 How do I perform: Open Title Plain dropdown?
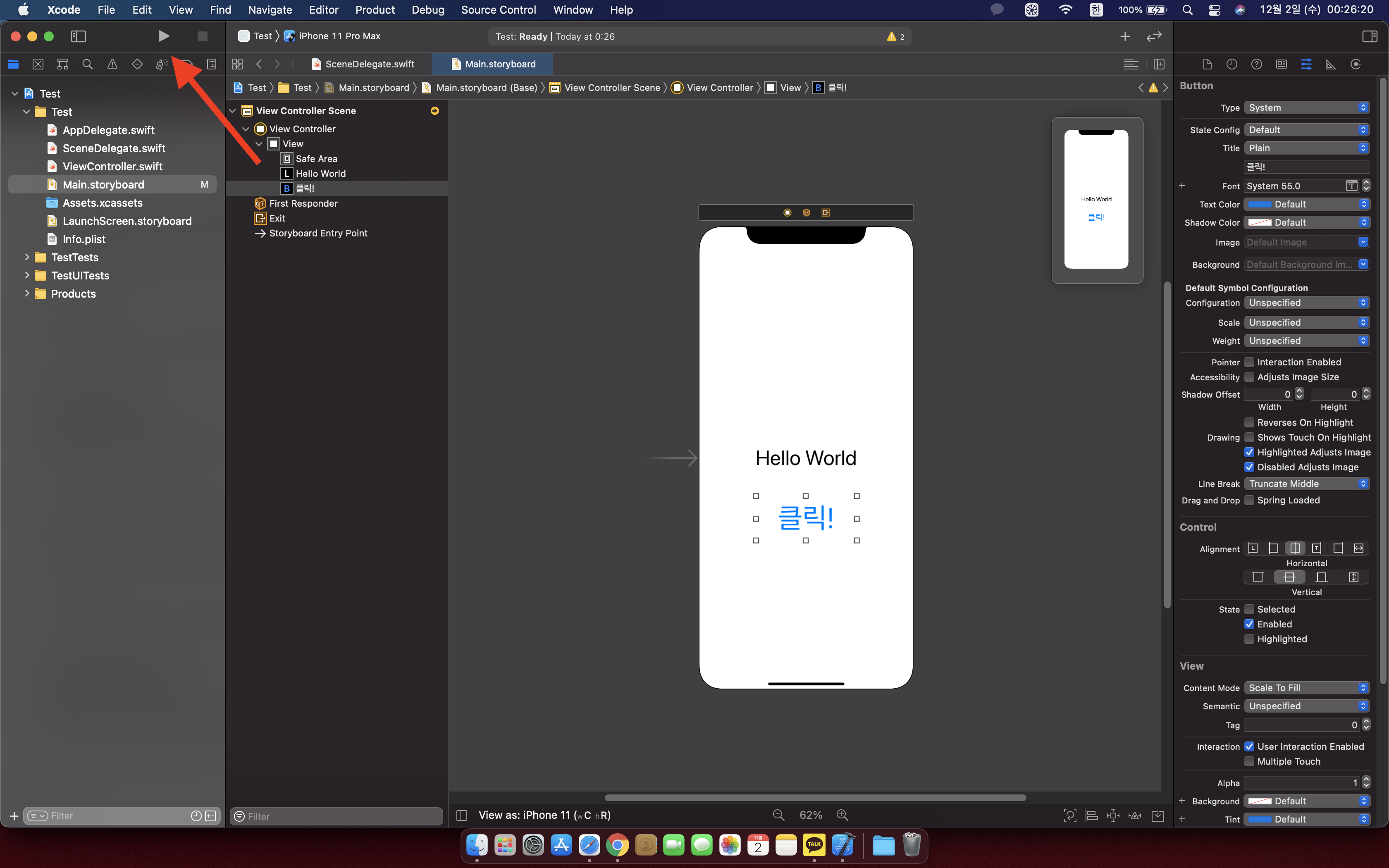1307,148
